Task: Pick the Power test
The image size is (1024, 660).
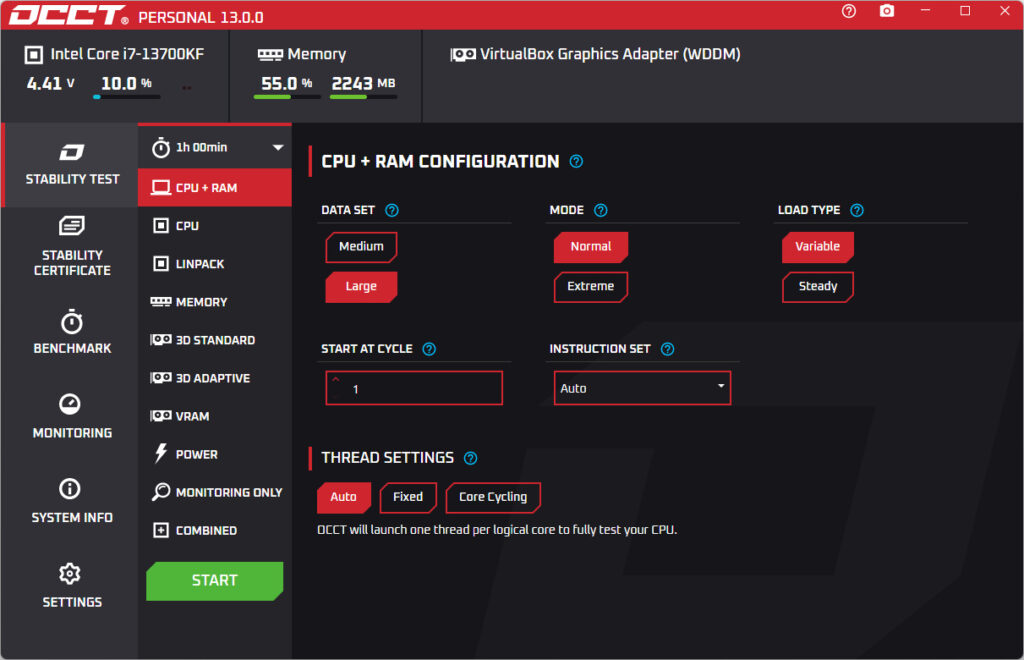Action: [x=215, y=454]
